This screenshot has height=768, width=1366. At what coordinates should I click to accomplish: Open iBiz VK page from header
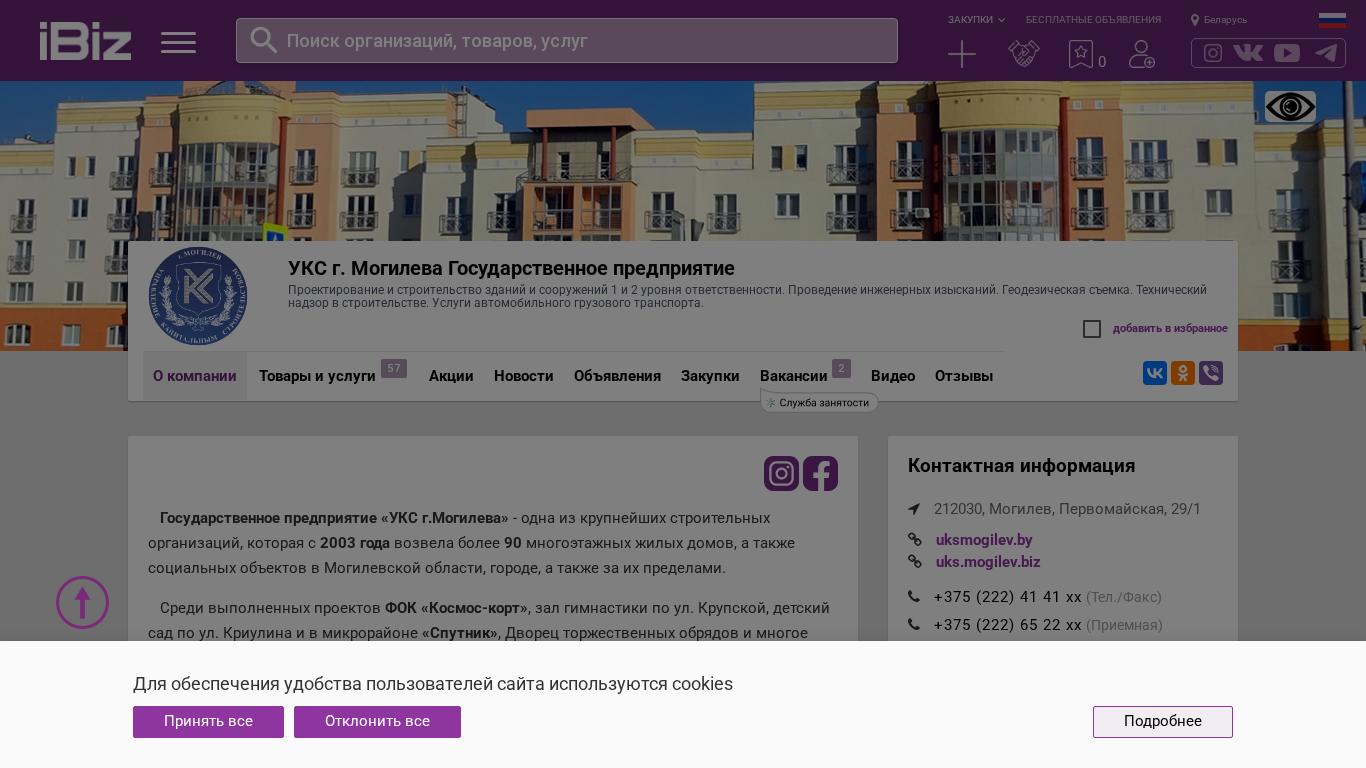[1248, 53]
